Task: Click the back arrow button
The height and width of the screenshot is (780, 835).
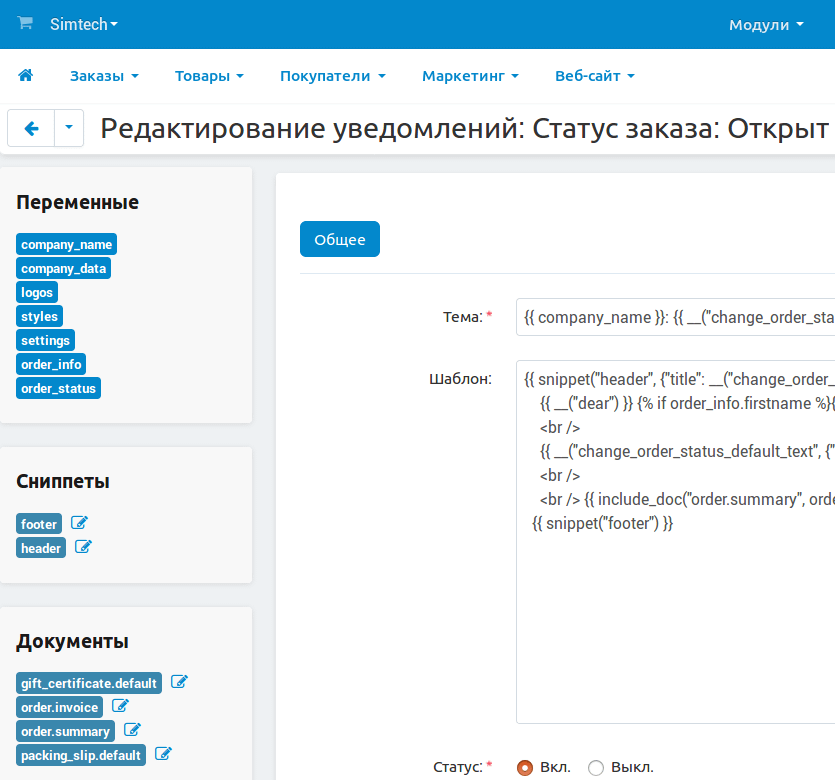Action: pyautogui.click(x=31, y=128)
